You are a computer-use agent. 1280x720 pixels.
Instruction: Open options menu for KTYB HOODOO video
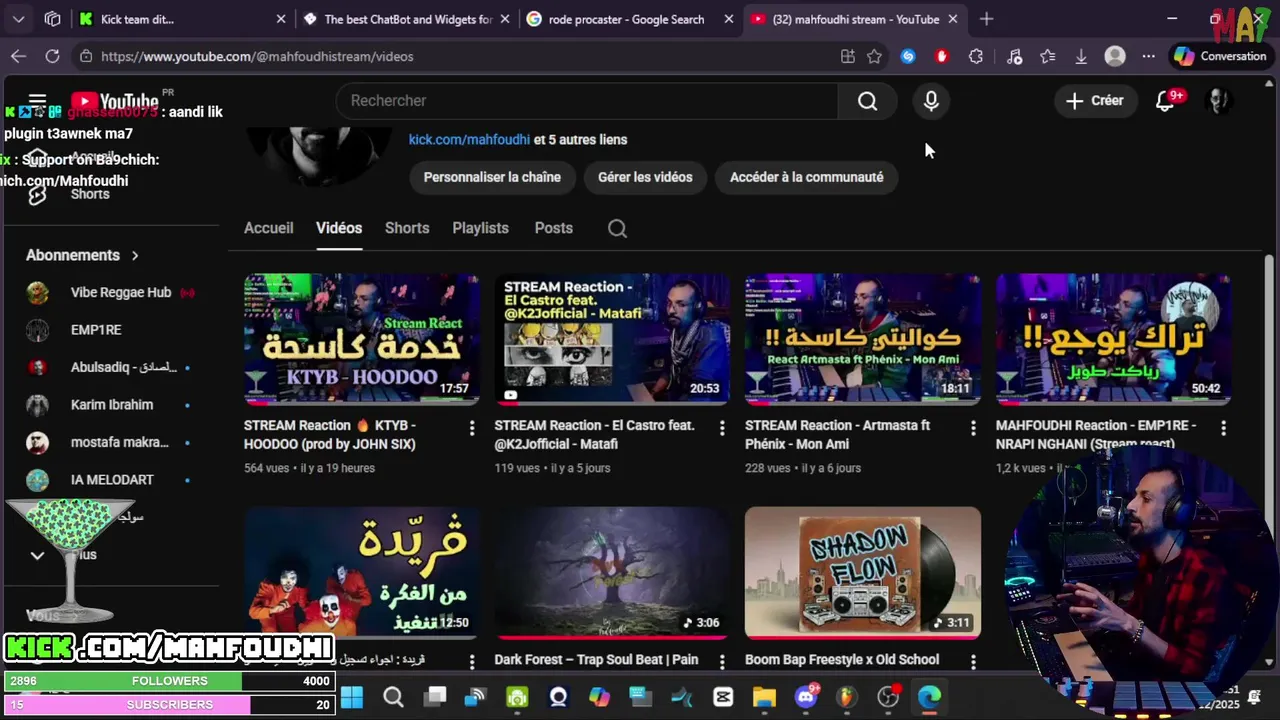point(472,428)
